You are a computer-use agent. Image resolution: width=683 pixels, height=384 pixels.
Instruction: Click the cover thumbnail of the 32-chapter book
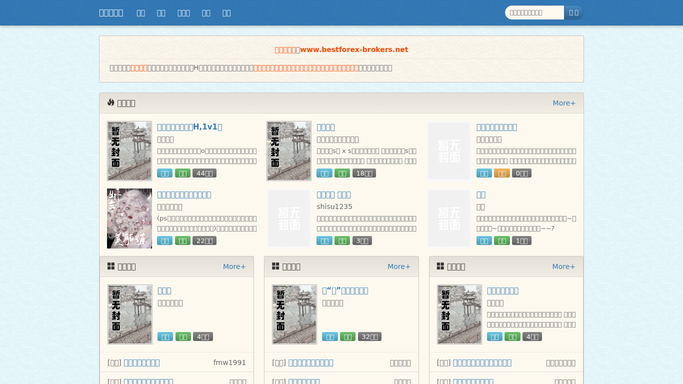294,314
